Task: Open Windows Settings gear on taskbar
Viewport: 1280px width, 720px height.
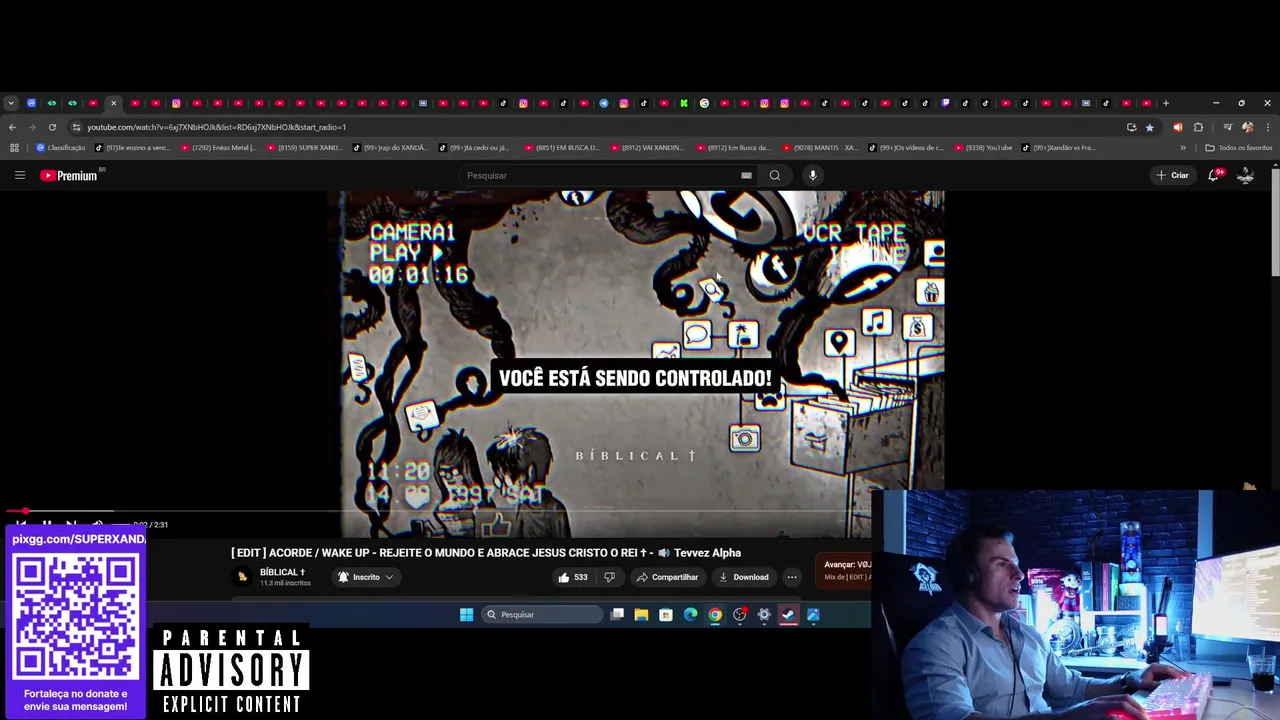Action: click(x=764, y=614)
